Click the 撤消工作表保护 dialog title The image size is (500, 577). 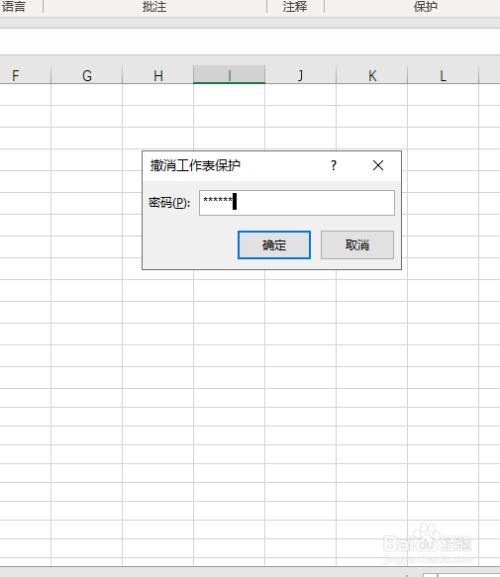195,165
